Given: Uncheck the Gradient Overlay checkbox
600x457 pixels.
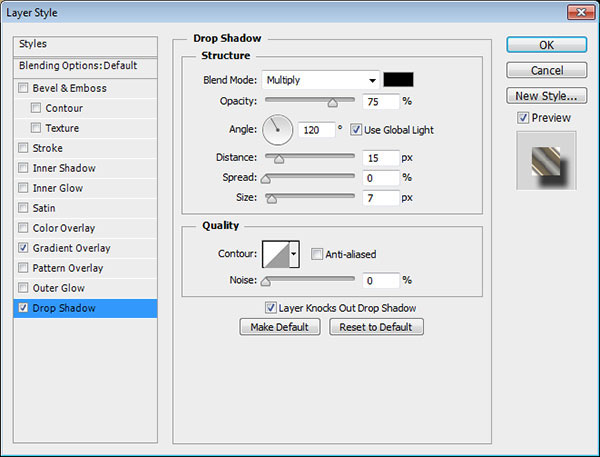Looking at the screenshot, I should [x=23, y=248].
